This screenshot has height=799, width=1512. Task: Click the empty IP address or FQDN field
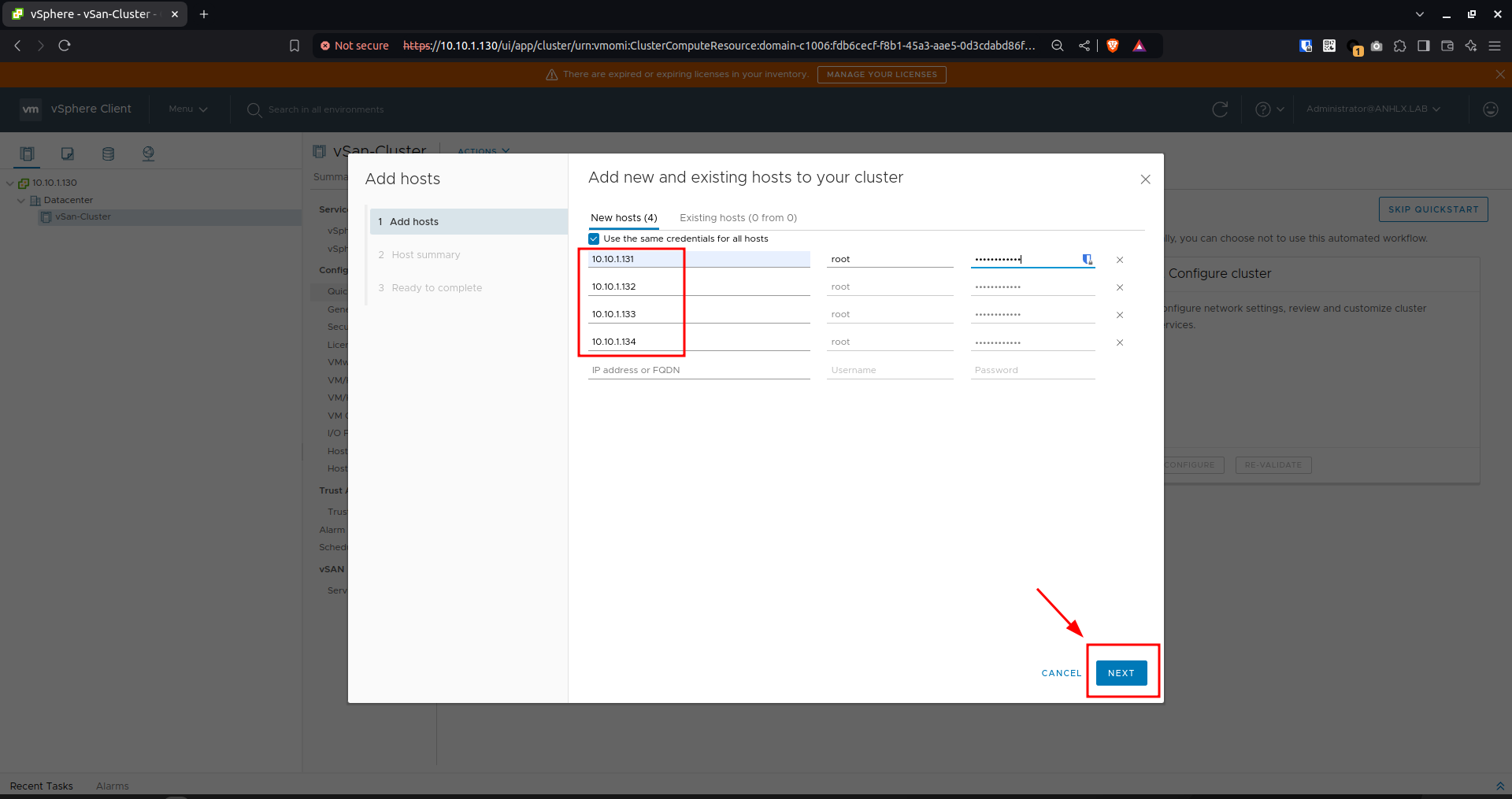click(699, 370)
